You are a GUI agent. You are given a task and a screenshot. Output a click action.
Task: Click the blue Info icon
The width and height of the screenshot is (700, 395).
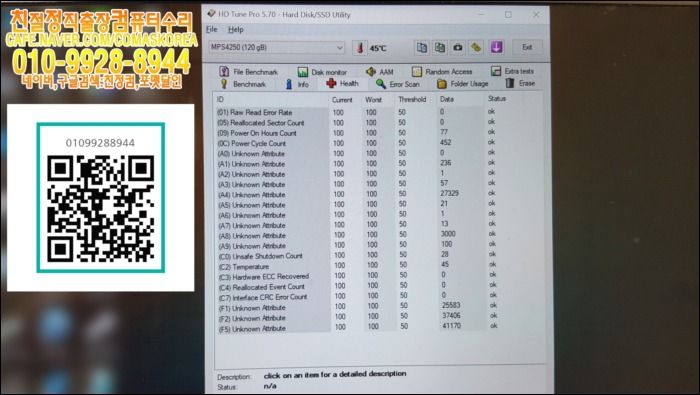pyautogui.click(x=289, y=84)
